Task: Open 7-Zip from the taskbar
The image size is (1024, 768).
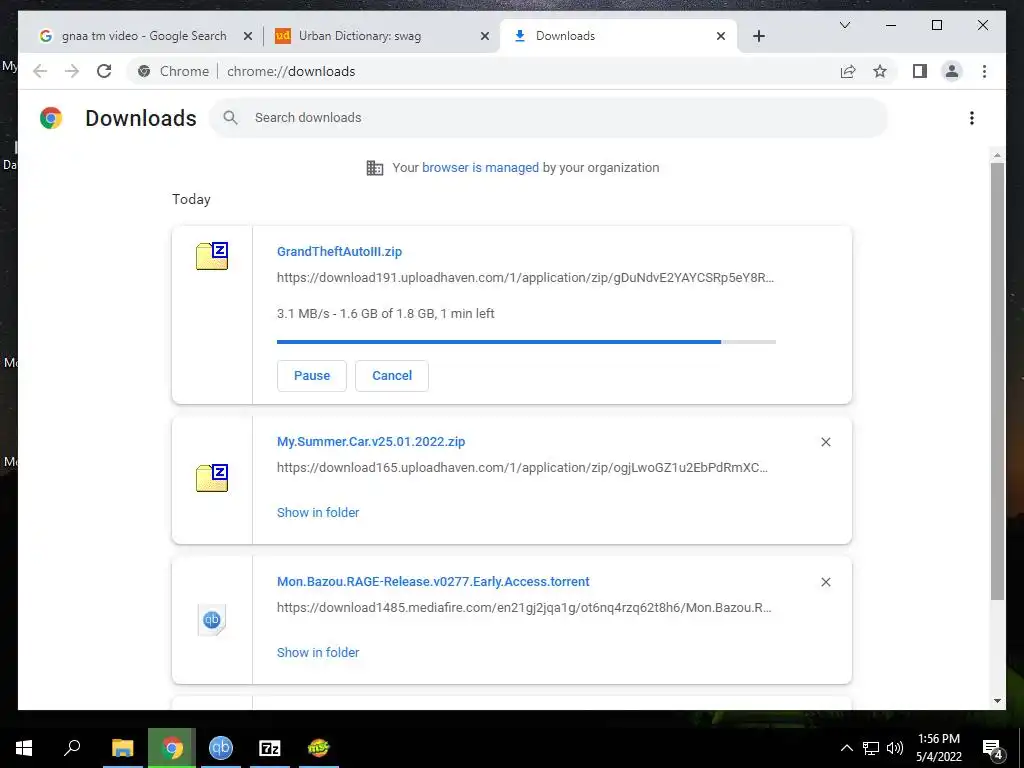Action: 270,748
